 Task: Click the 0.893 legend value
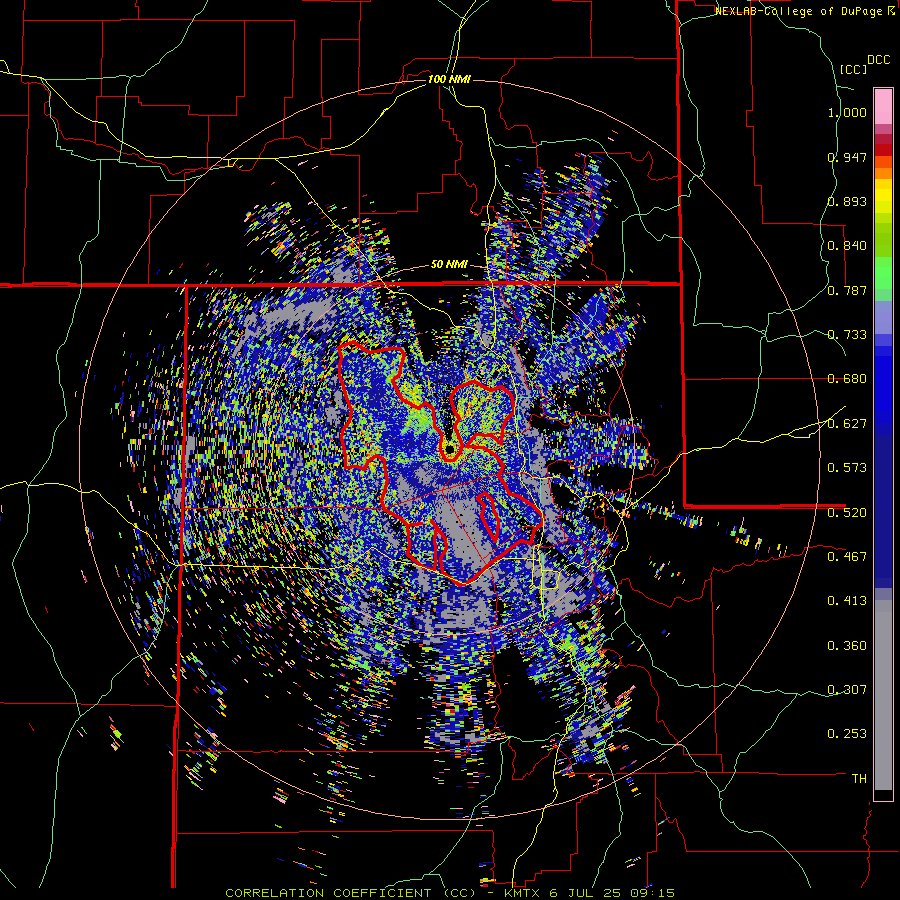point(847,201)
